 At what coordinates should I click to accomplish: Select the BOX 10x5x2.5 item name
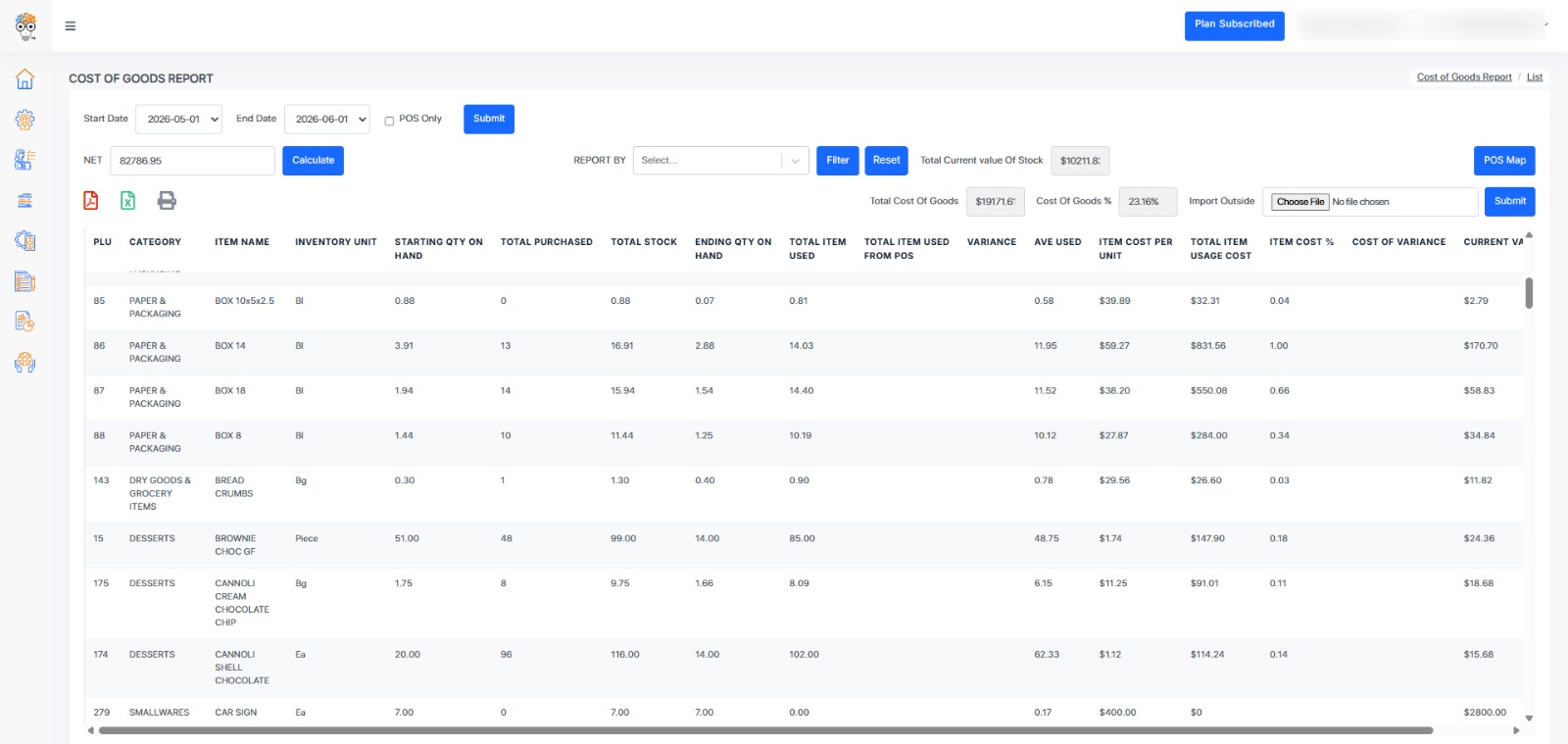(x=245, y=301)
